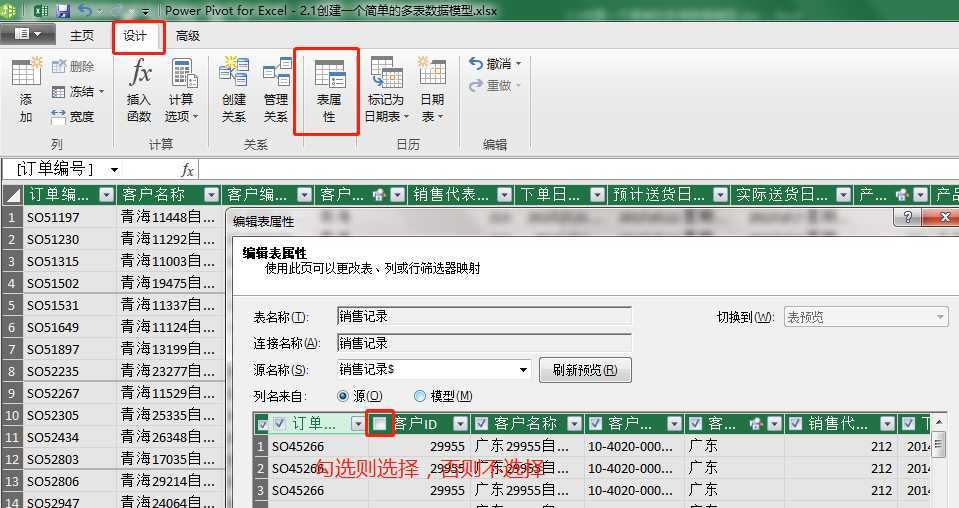Click the Save icon in the title bar
Image resolution: width=959 pixels, height=508 pixels.
click(x=63, y=10)
